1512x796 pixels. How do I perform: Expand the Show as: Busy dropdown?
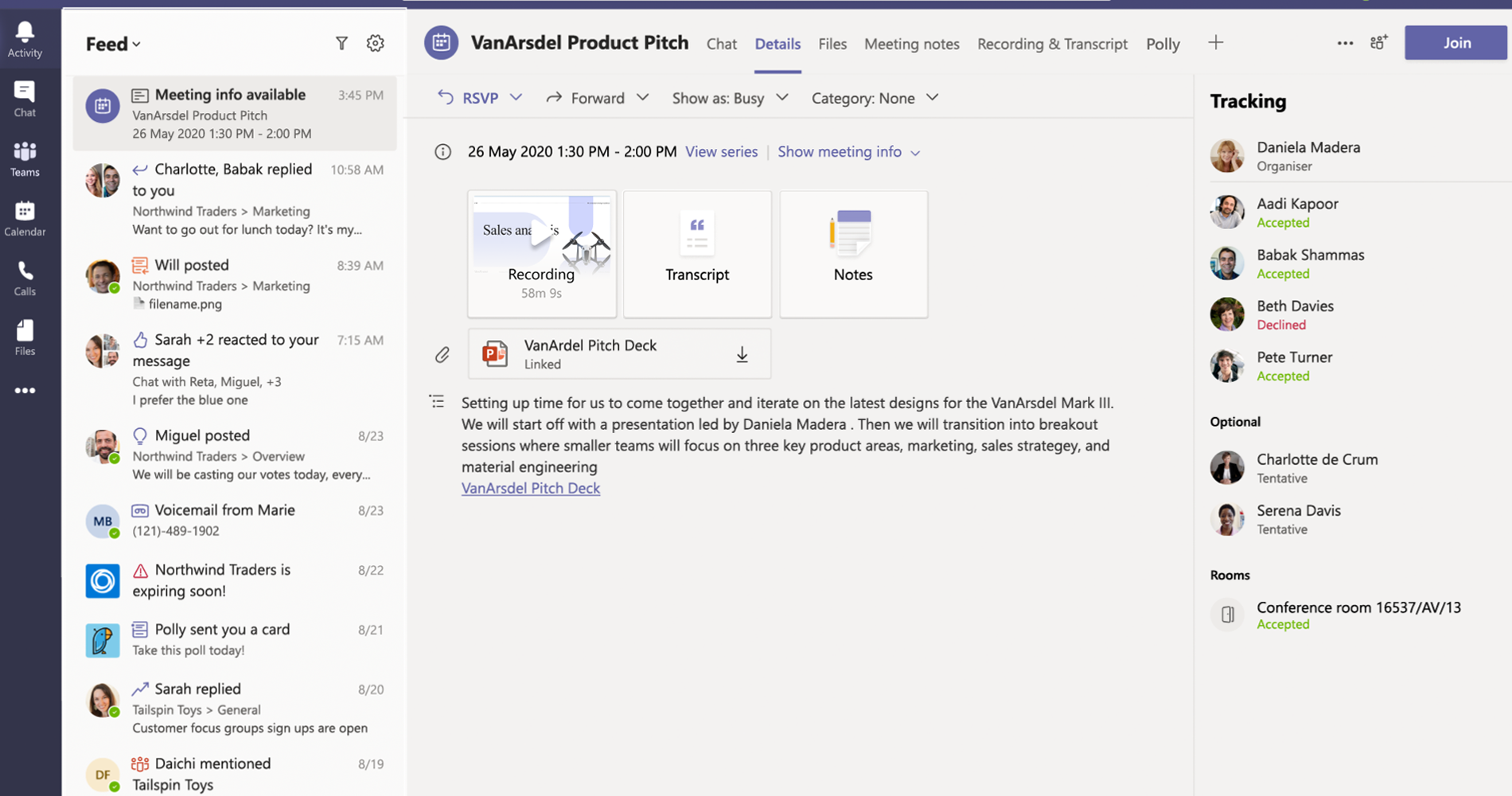(x=730, y=98)
